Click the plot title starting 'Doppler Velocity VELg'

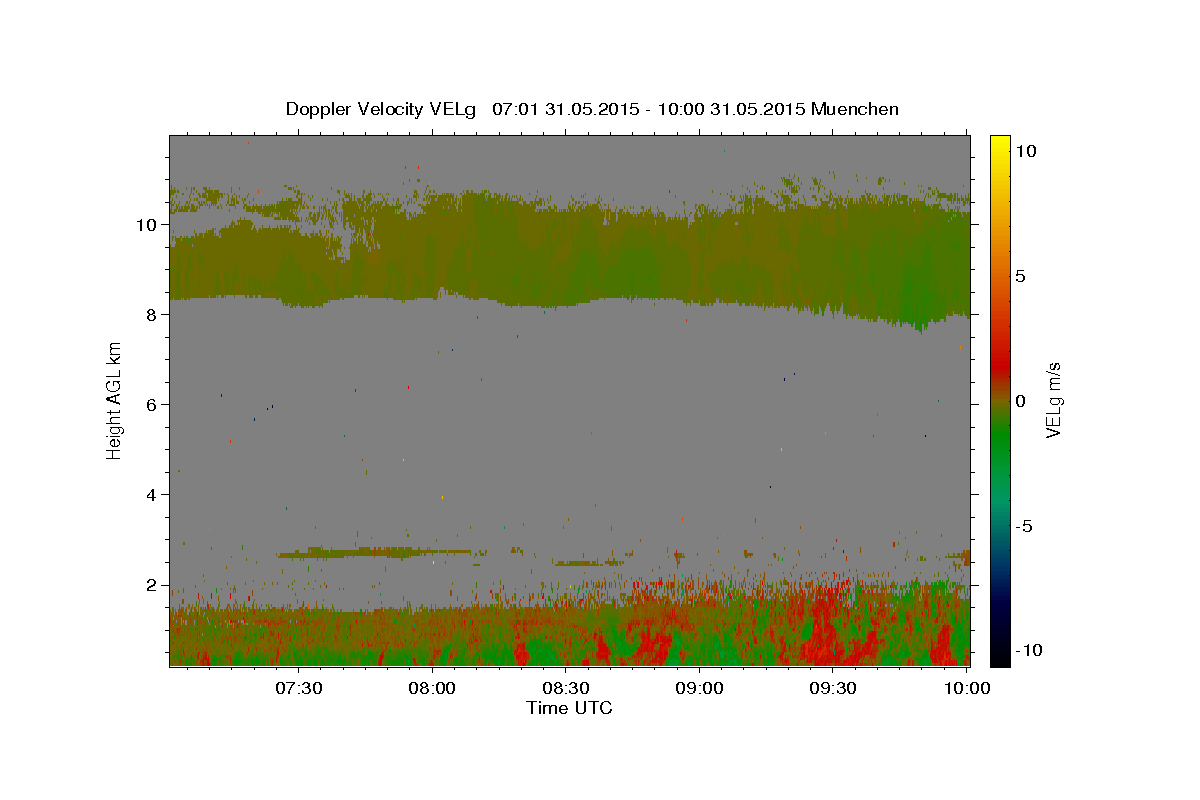click(592, 109)
